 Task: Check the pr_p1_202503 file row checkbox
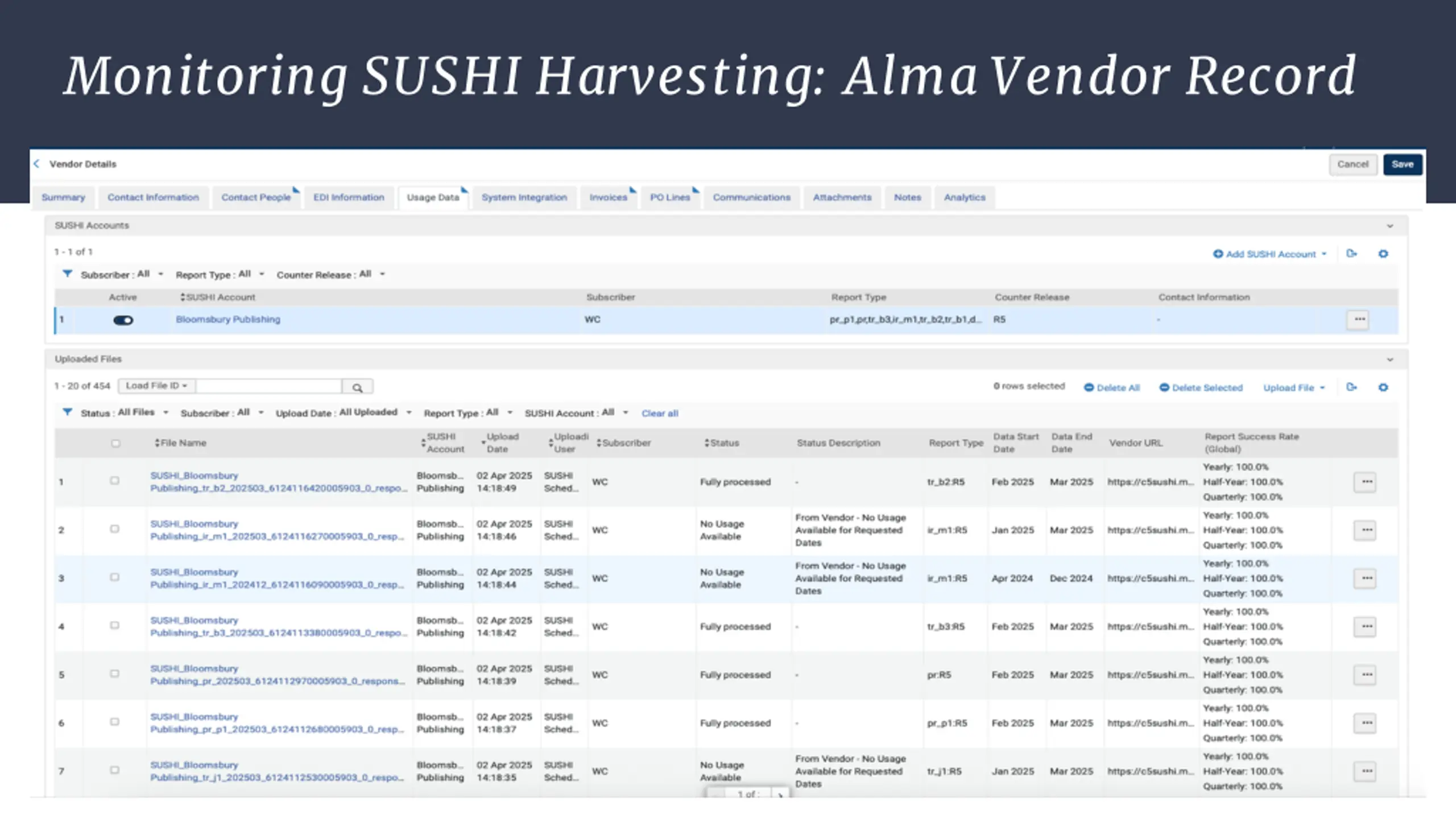pos(114,722)
